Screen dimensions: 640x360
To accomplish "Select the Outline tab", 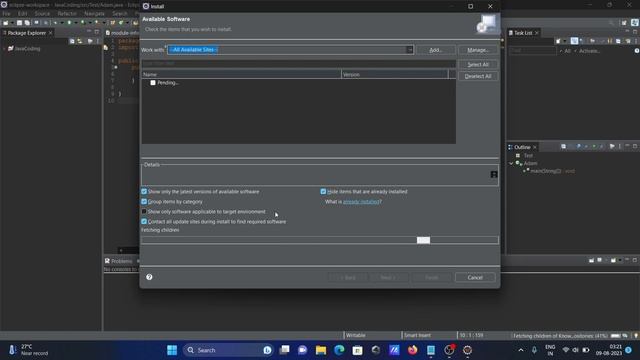I will coord(522,147).
